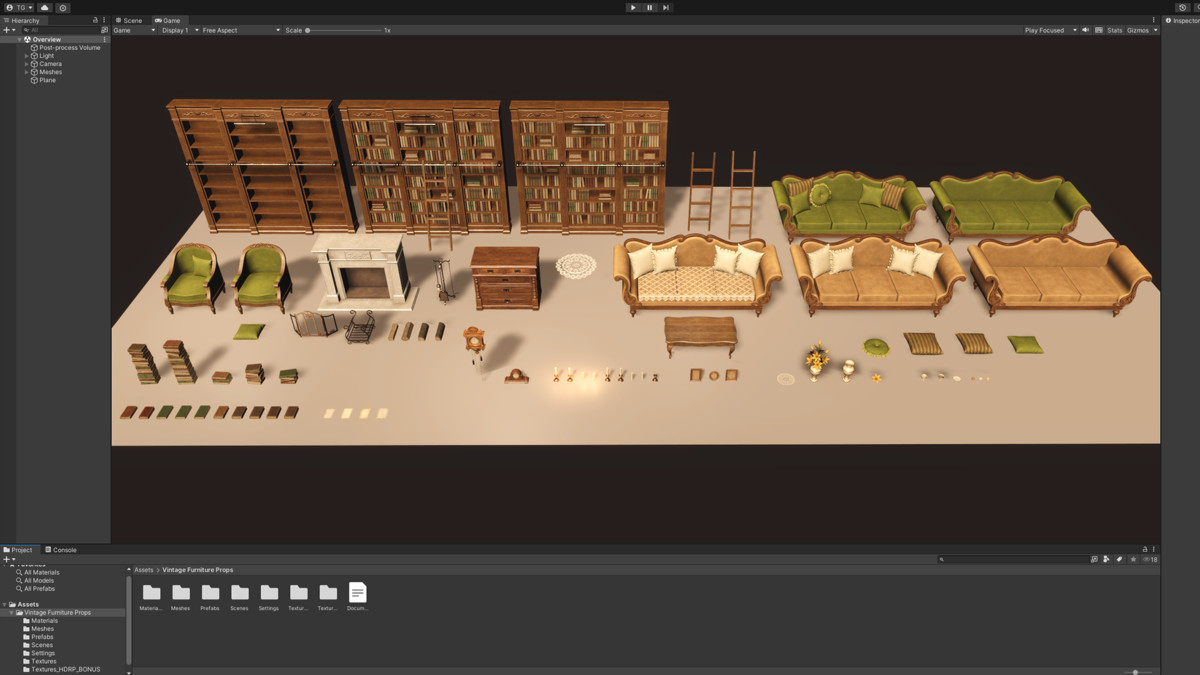The width and height of the screenshot is (1200, 675).
Task: Click the Hierarchy add (+) dropdown button
Action: click(x=9, y=30)
